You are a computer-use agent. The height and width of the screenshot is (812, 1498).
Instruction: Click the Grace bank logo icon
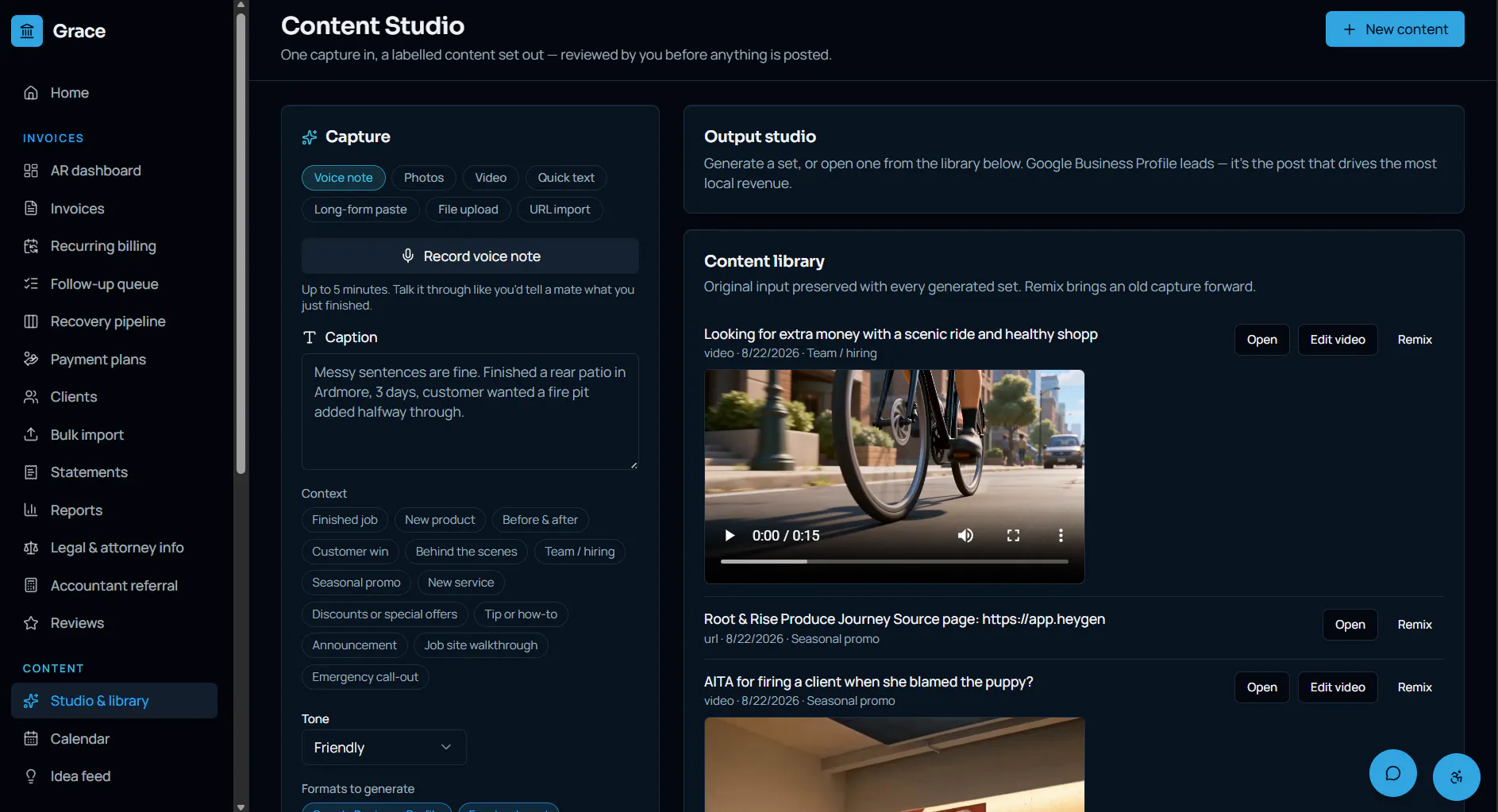coord(27,31)
